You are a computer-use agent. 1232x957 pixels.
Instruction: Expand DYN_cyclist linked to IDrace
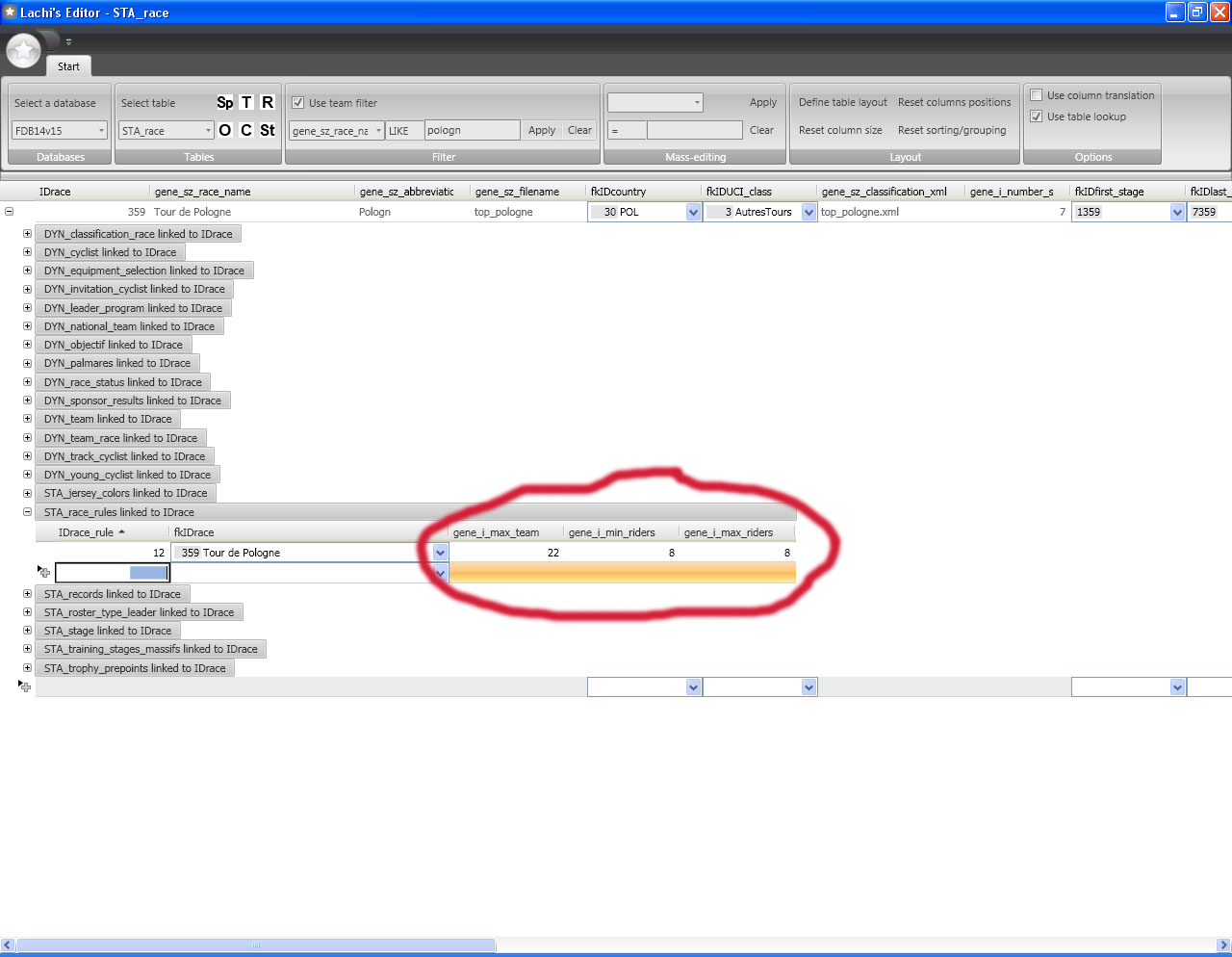click(27, 252)
